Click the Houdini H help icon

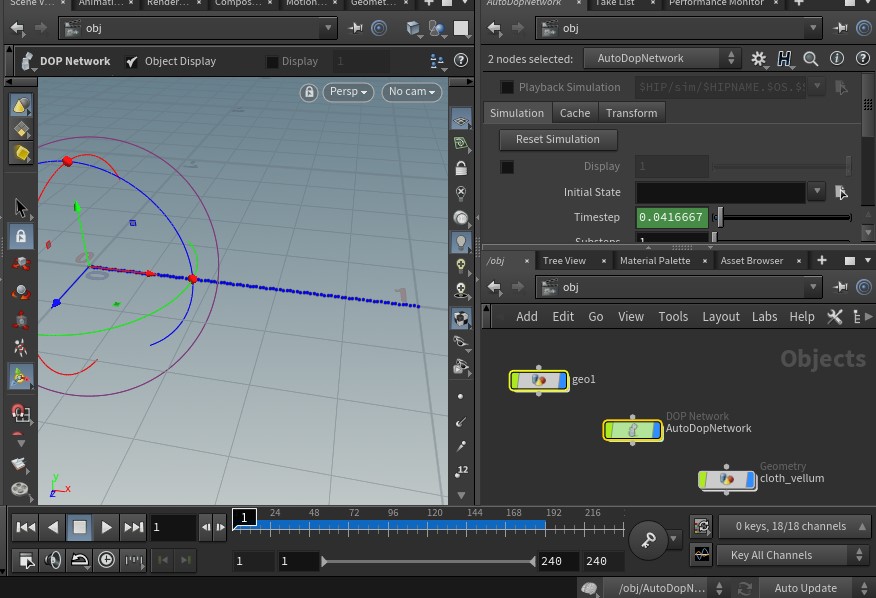[x=784, y=59]
